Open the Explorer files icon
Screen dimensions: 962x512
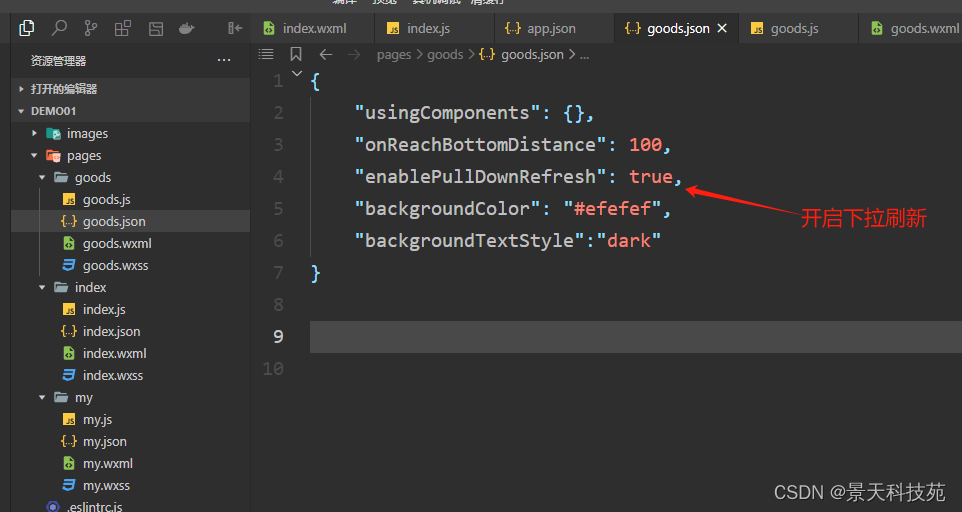click(26, 28)
